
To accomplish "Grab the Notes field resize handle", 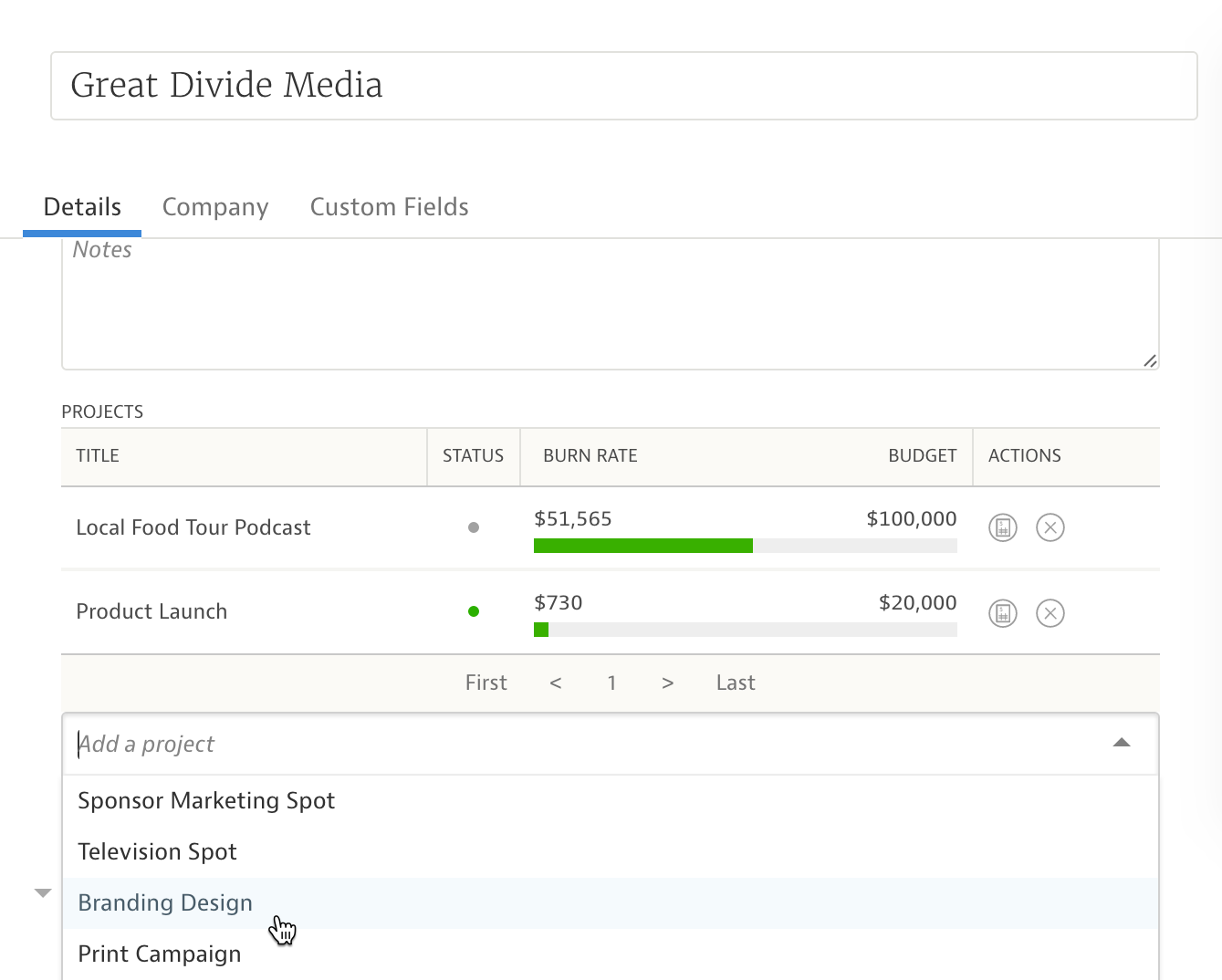I will coord(1150,361).
